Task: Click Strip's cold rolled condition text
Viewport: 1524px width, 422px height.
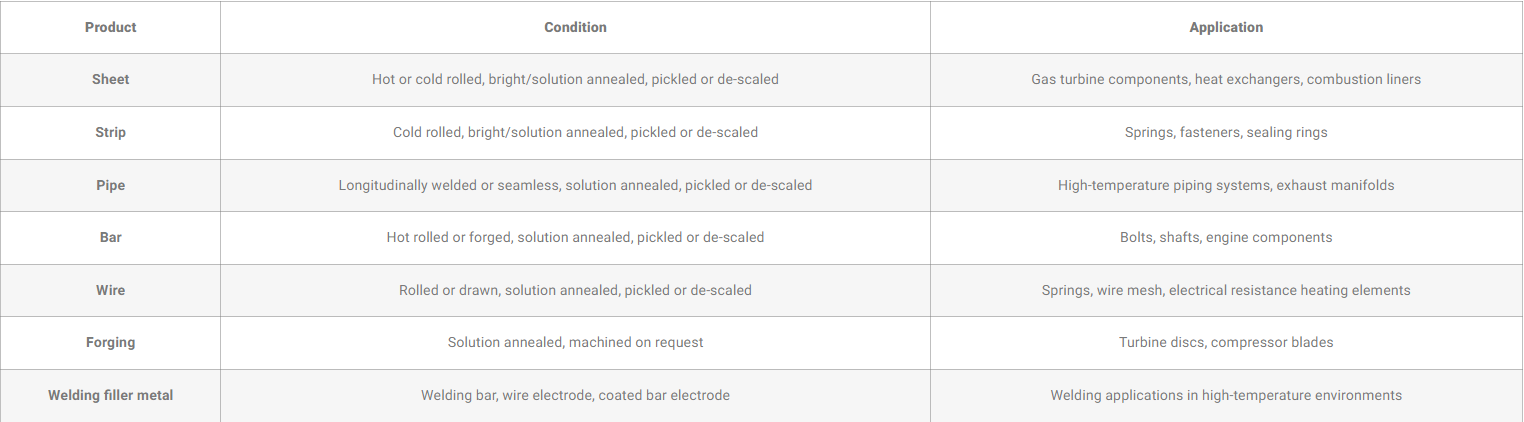Action: tap(575, 132)
